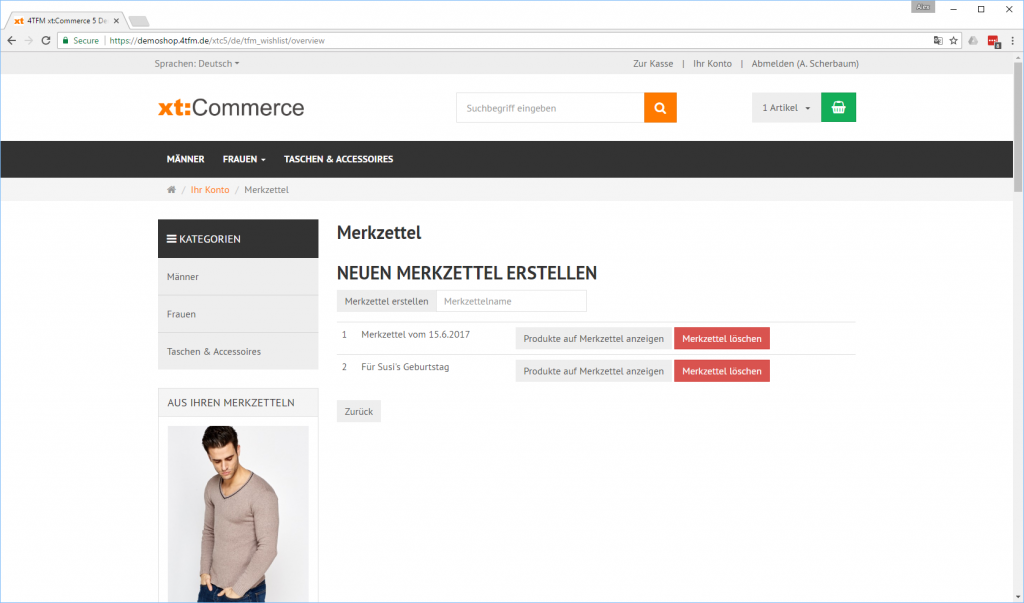Screen dimensions: 1024x603
Task: Open the Chrome three-dot menu
Action: click(1011, 41)
